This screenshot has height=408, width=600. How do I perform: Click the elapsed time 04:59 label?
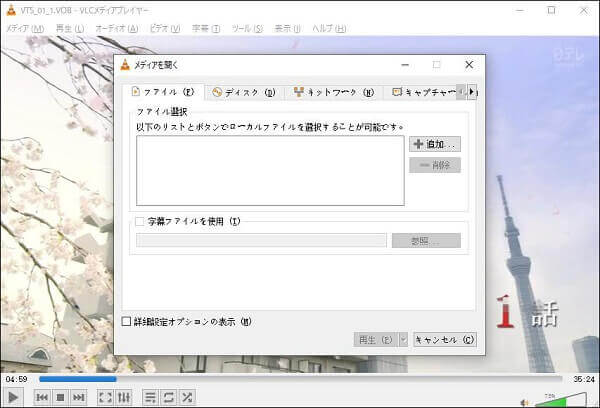(x=16, y=379)
